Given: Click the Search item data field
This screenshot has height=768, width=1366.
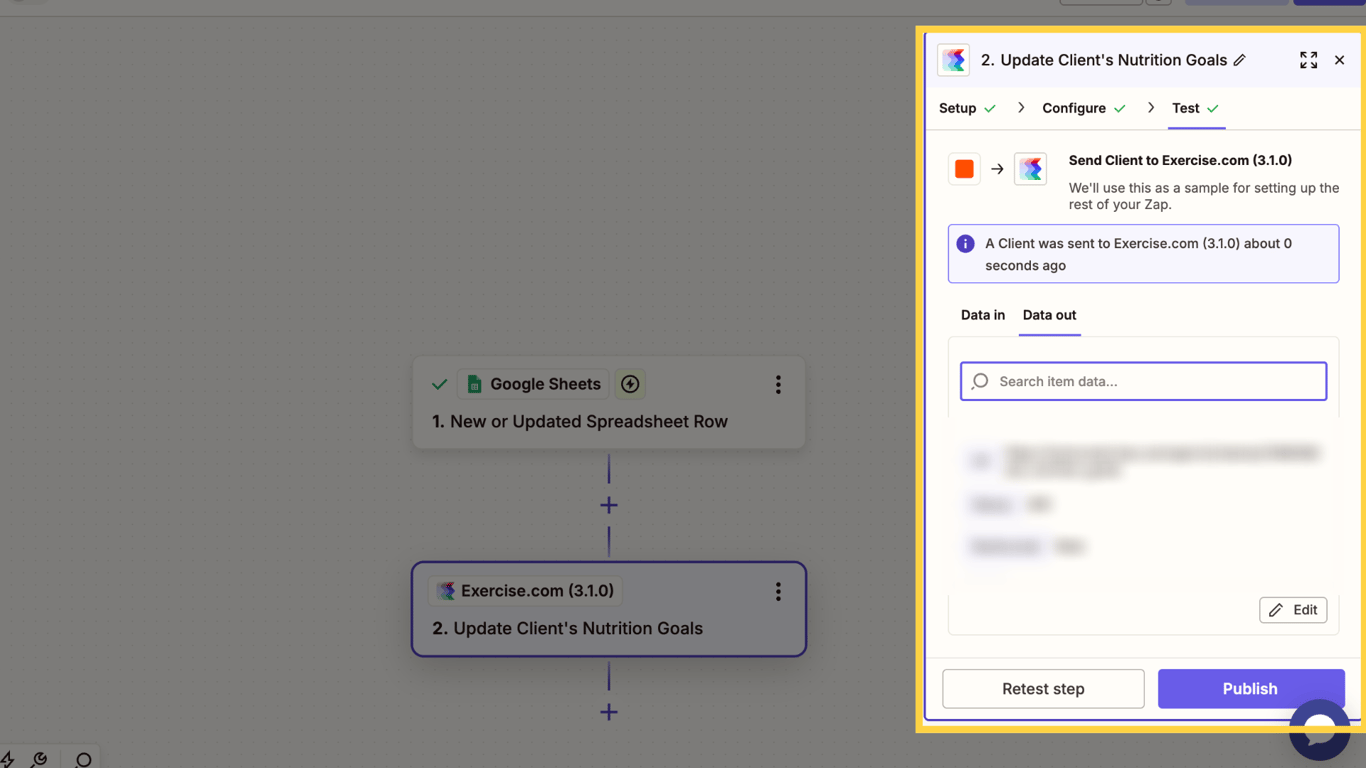Looking at the screenshot, I should tap(1144, 381).
